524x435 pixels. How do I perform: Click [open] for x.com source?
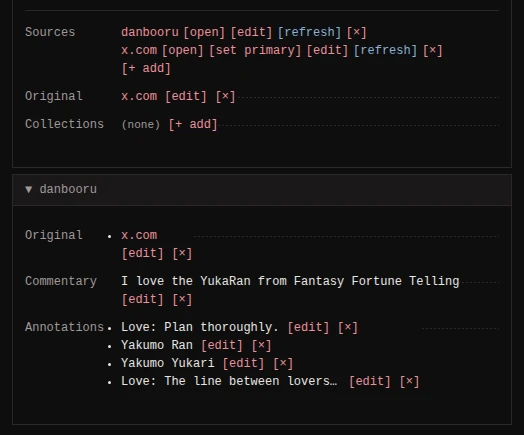[182, 50]
